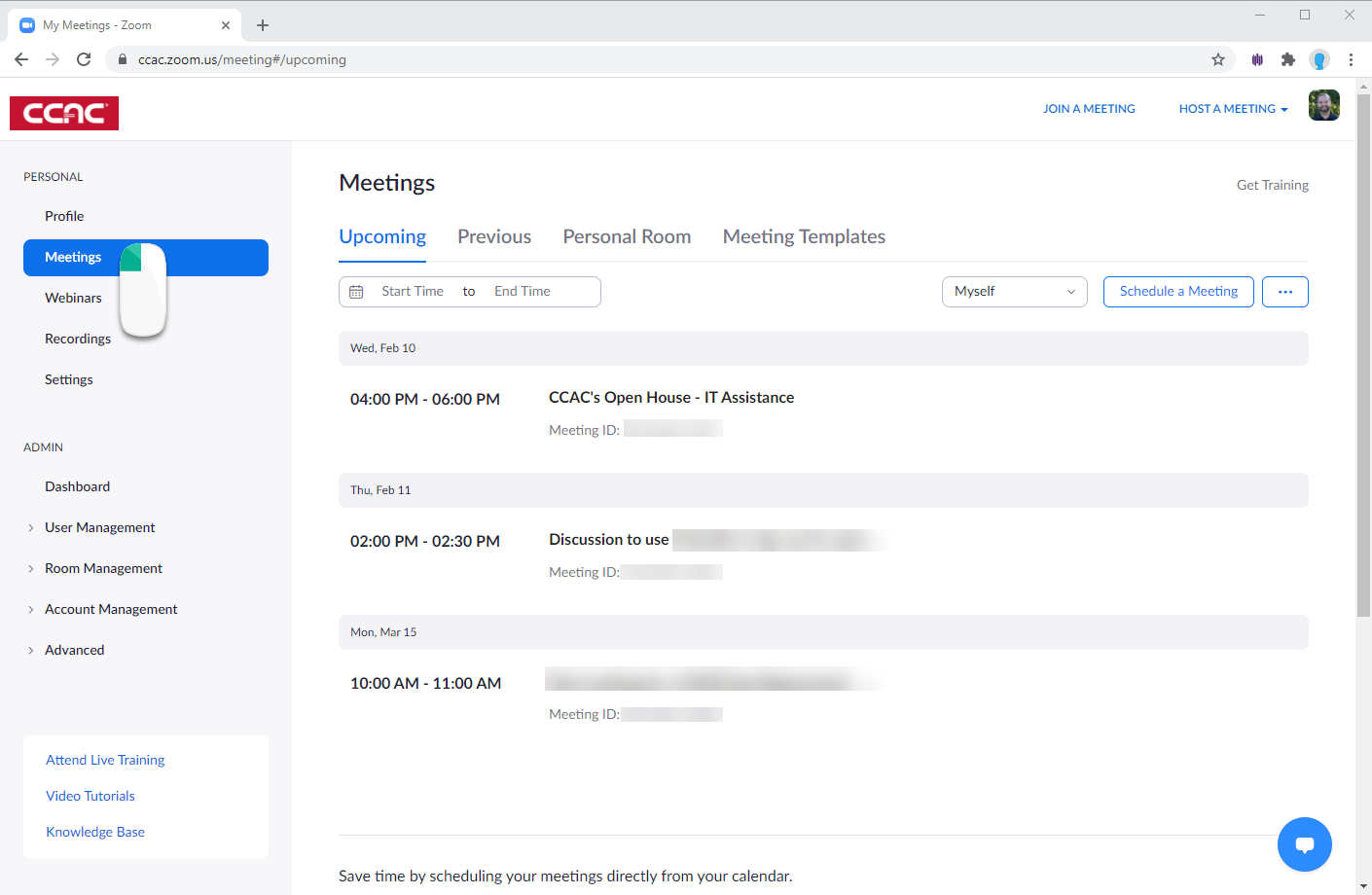This screenshot has width=1372, height=895.
Task: Open Profile in the sidebar
Action: [64, 216]
